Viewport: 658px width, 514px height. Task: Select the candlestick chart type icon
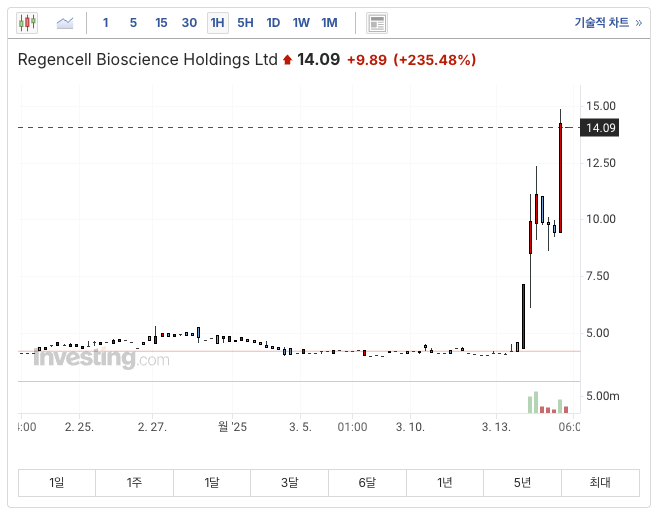27,23
